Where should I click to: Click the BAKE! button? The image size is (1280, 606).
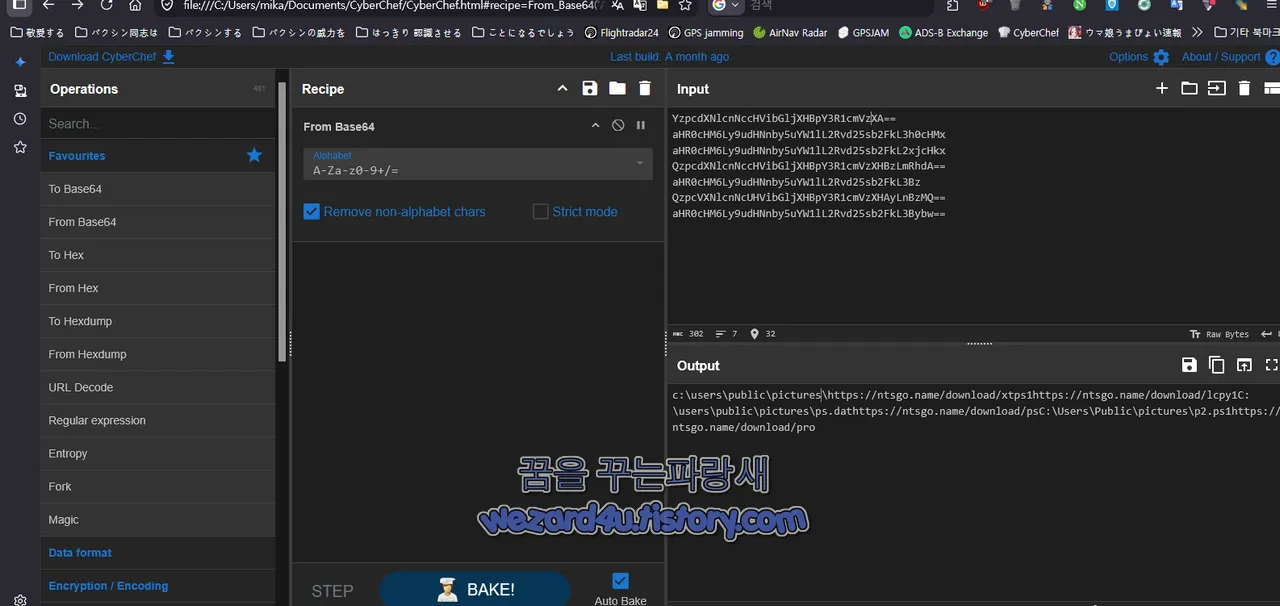pyautogui.click(x=475, y=590)
